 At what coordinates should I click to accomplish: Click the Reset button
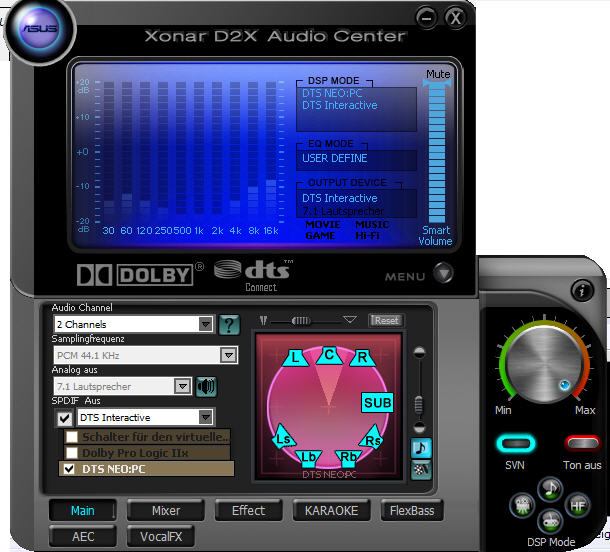tap(385, 320)
